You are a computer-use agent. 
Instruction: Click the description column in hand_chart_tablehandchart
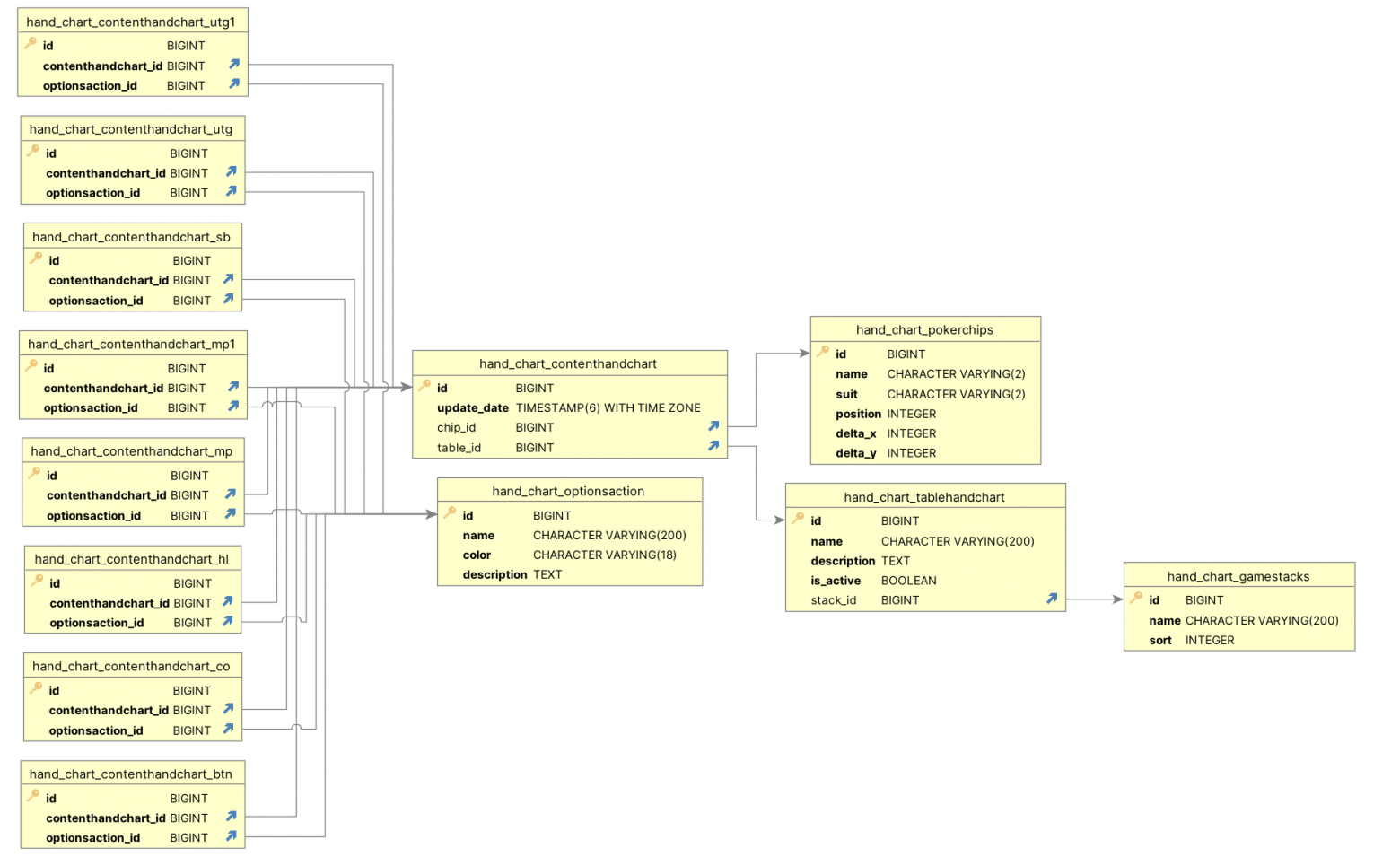coord(843,562)
